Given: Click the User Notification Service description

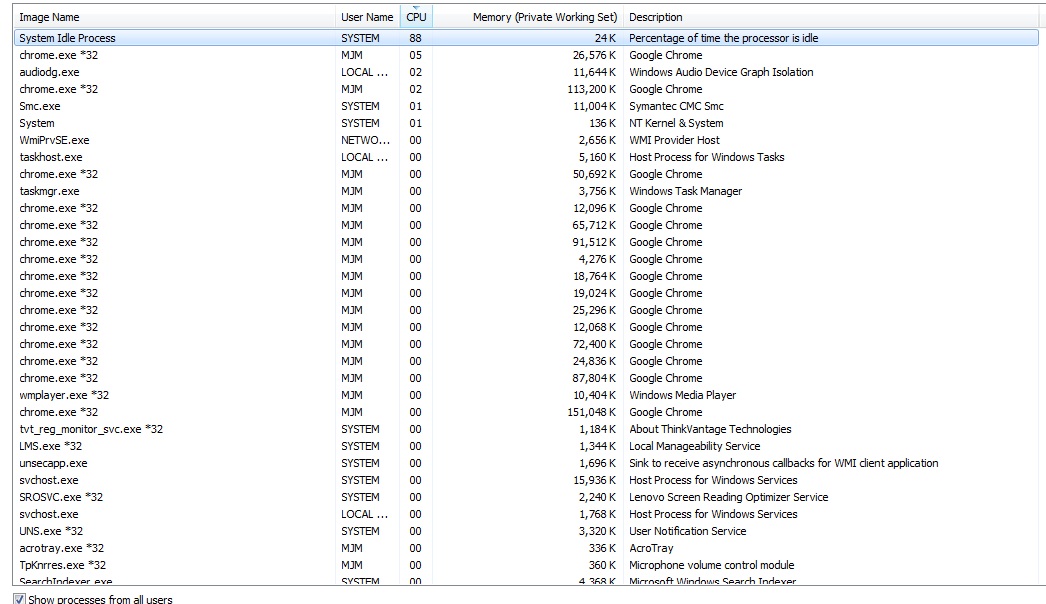Looking at the screenshot, I should click(x=687, y=531).
